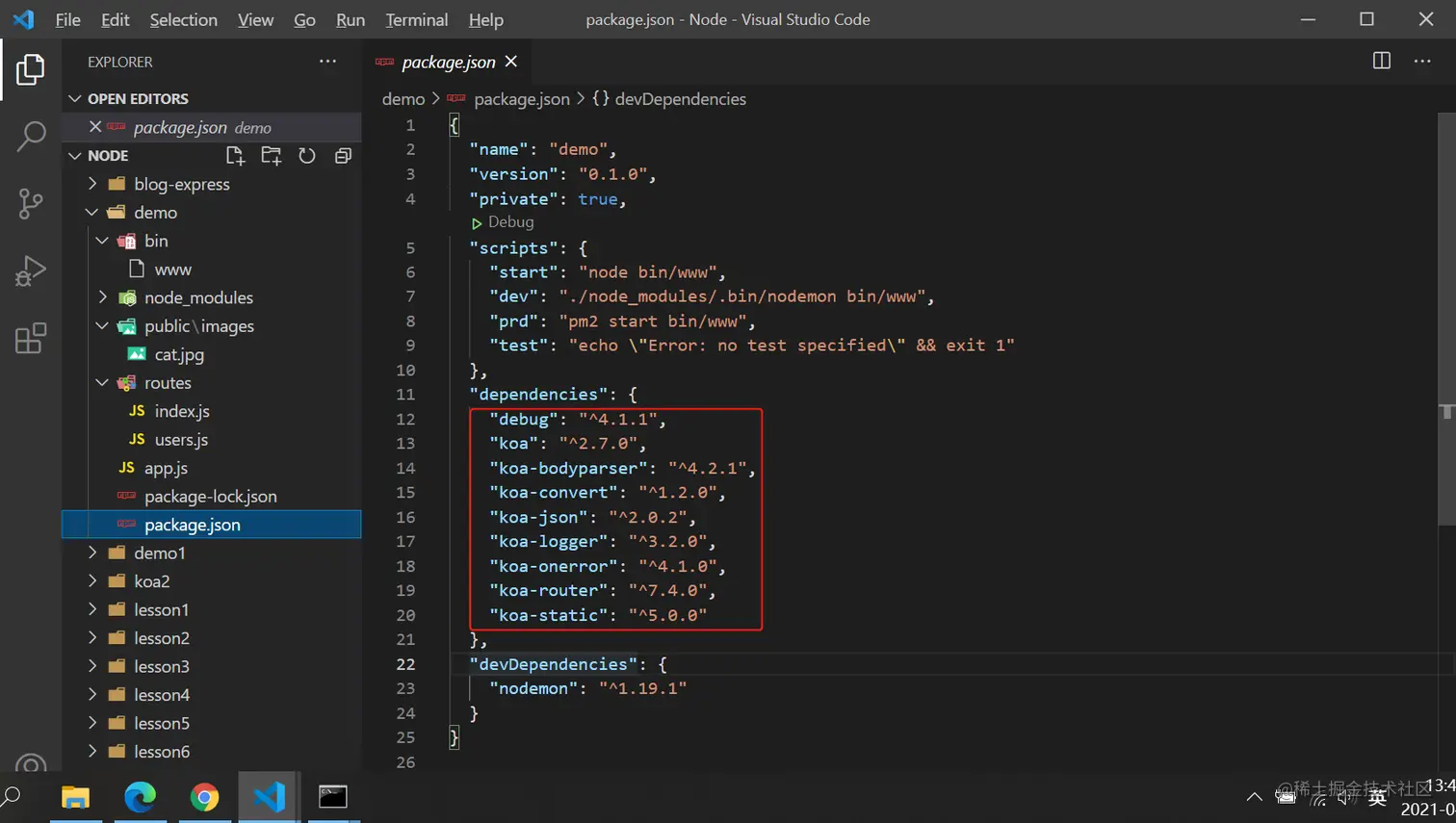1456x823 pixels.
Task: Expand the lesson6 folder
Action: tap(92, 752)
